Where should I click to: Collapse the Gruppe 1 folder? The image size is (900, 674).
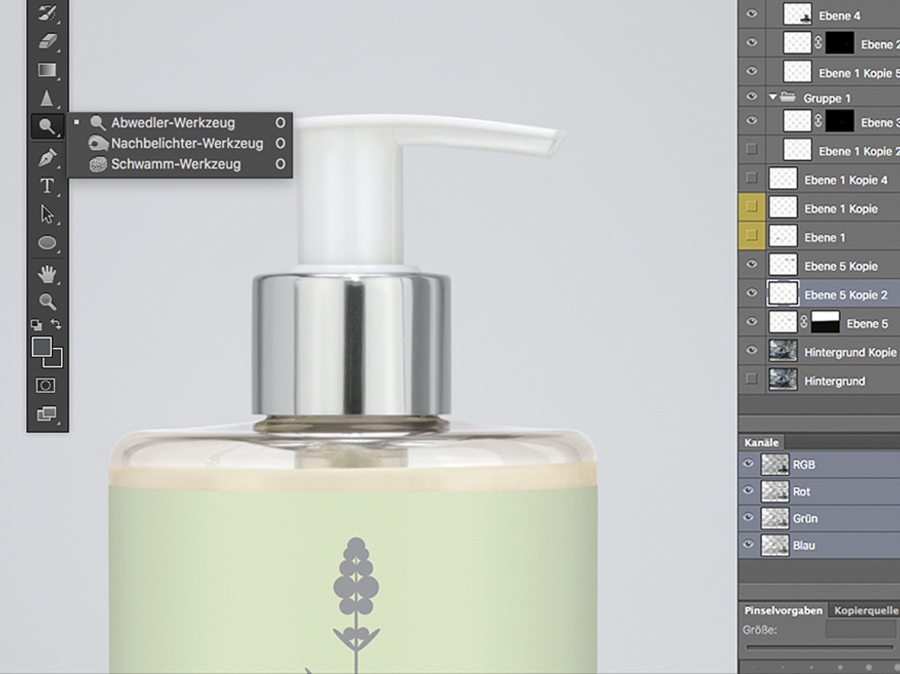pyautogui.click(x=773, y=98)
